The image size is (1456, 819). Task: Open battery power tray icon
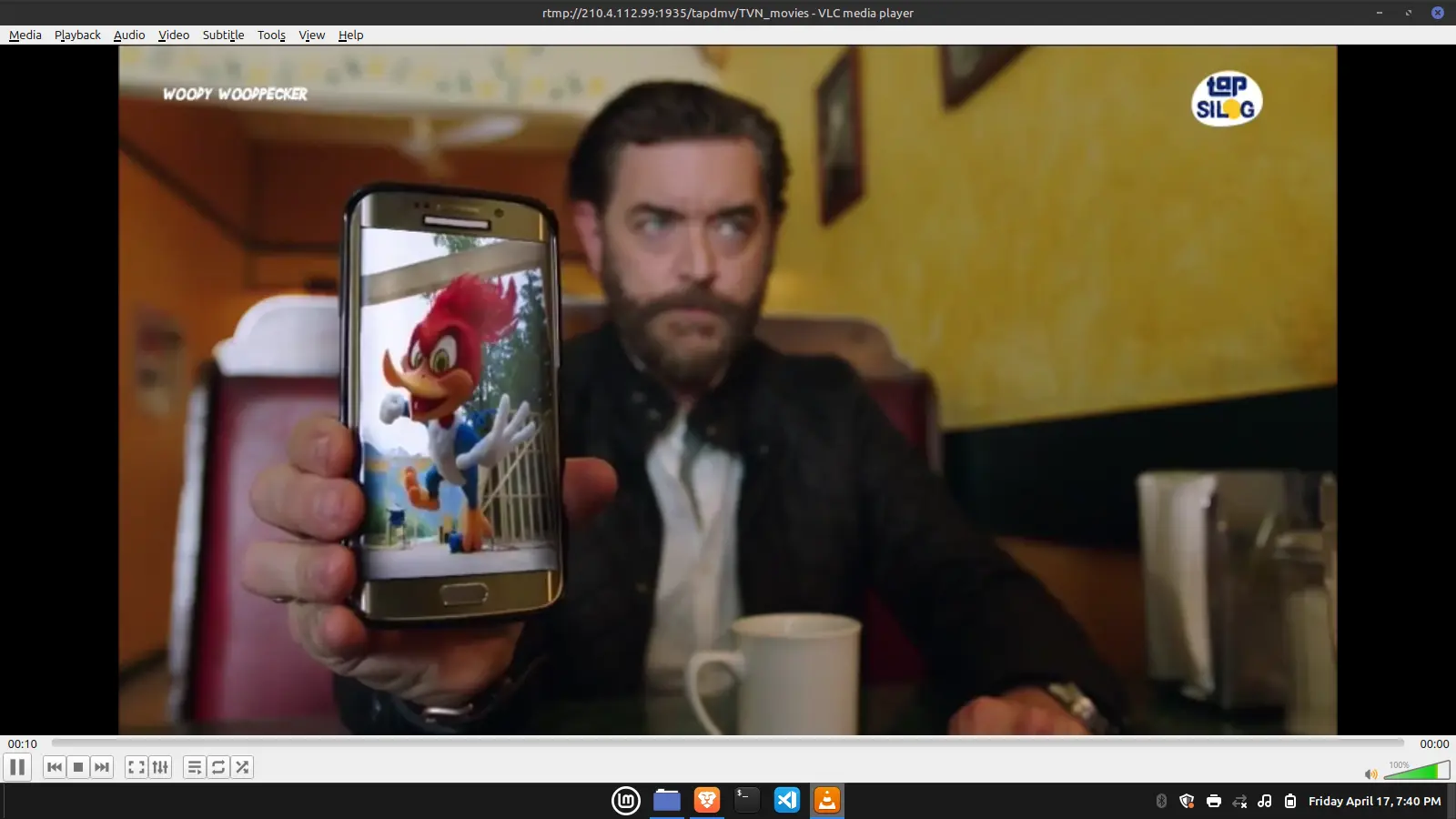coord(1290,801)
